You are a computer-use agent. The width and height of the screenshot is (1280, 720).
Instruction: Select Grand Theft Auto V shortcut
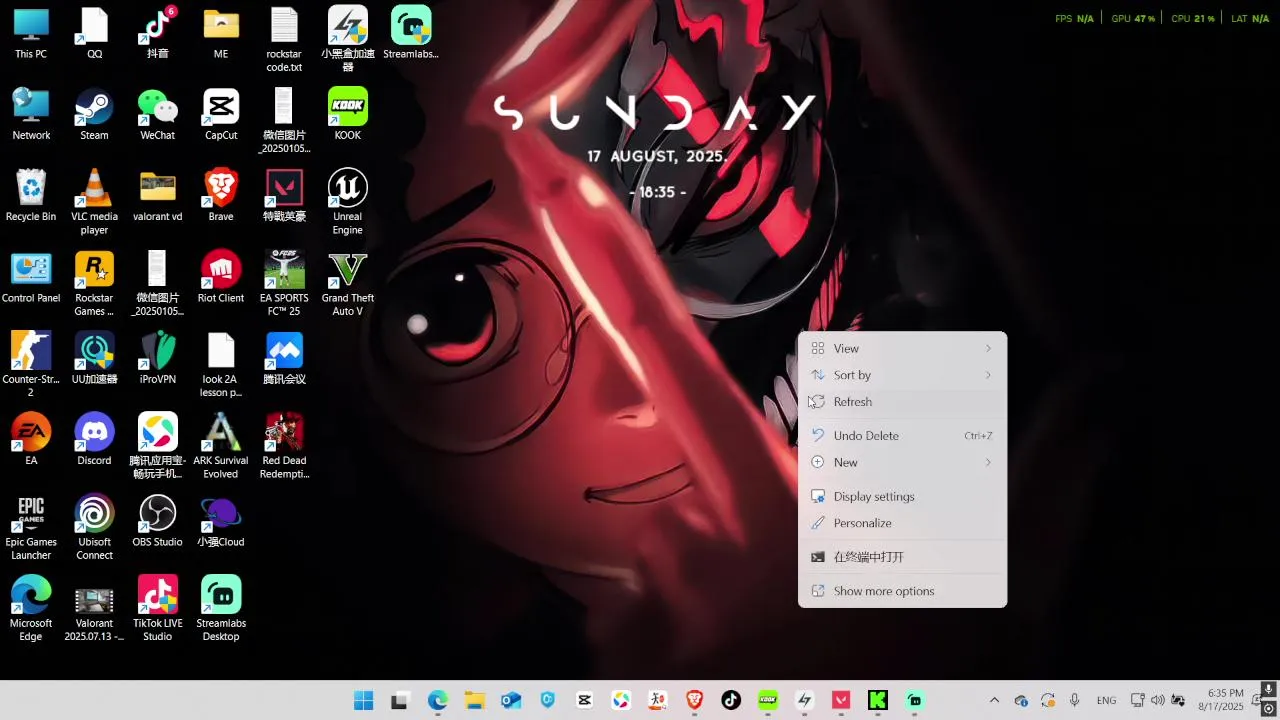[x=347, y=284]
